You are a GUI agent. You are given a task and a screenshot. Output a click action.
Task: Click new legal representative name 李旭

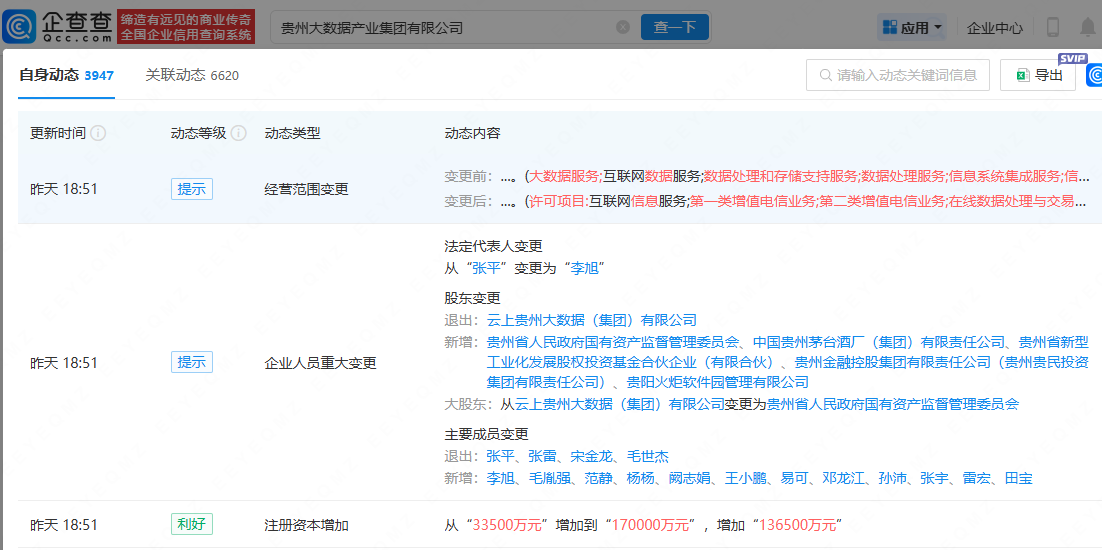pos(585,268)
